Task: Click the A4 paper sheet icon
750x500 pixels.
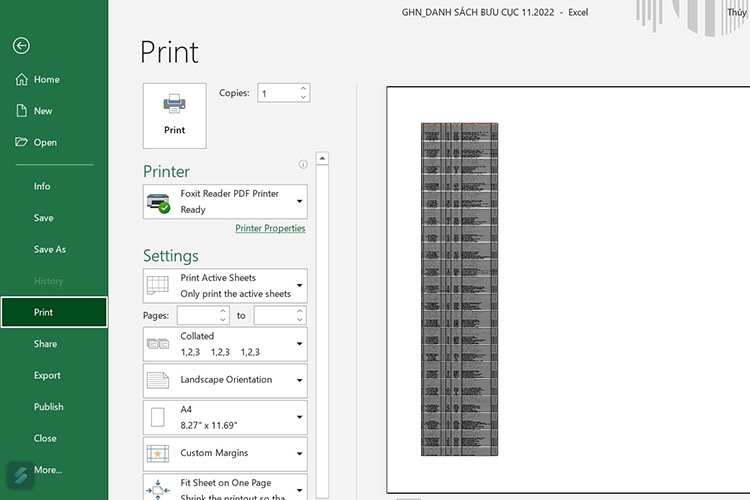Action: pyautogui.click(x=158, y=417)
